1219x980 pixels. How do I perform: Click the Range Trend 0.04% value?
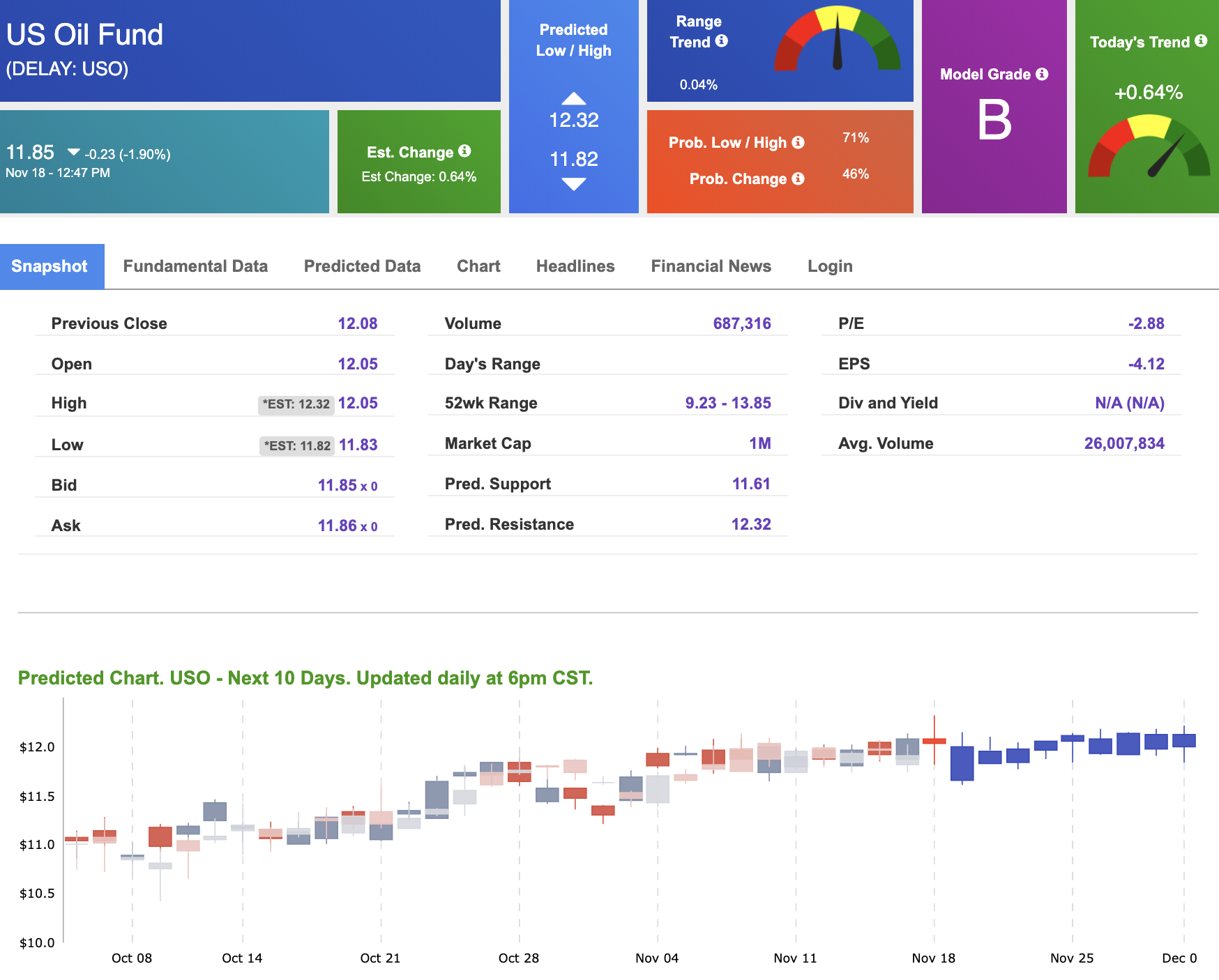click(x=699, y=85)
